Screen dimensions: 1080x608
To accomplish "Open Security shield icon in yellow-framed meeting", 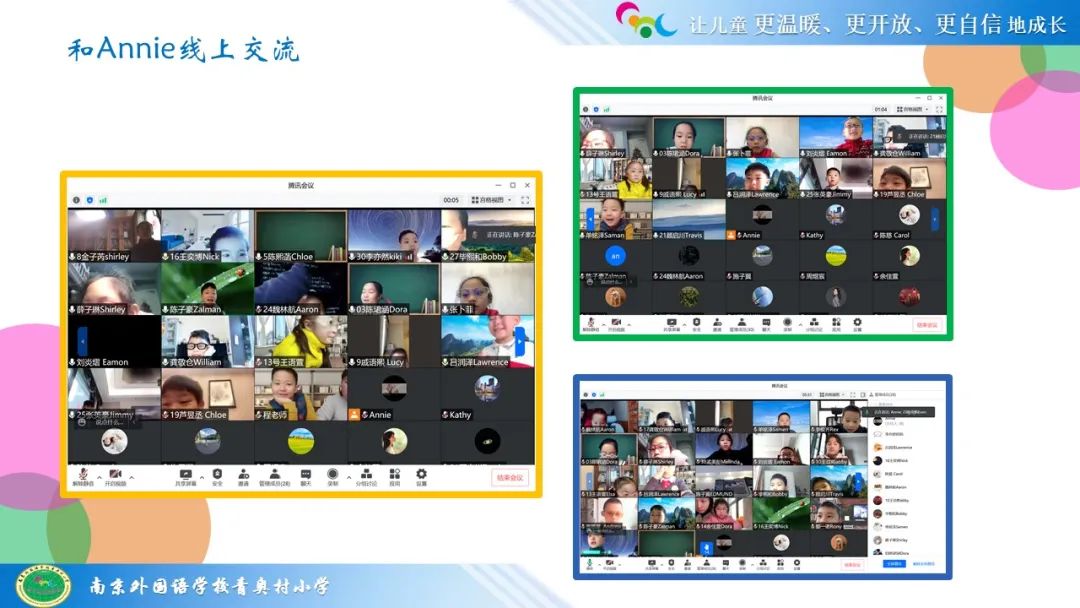I will pos(217,476).
